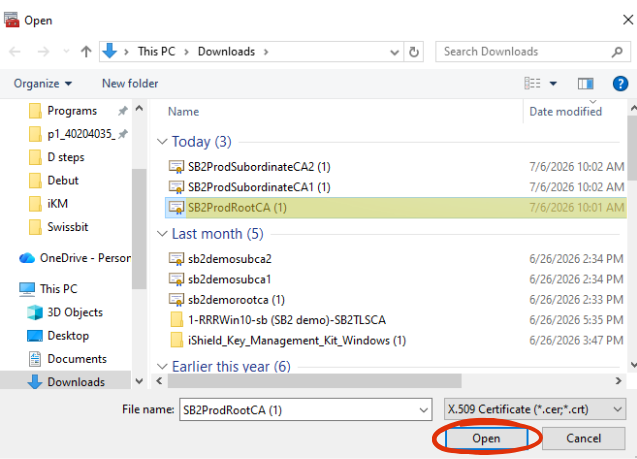
Task: Click the change view layout icon
Action: click(532, 84)
